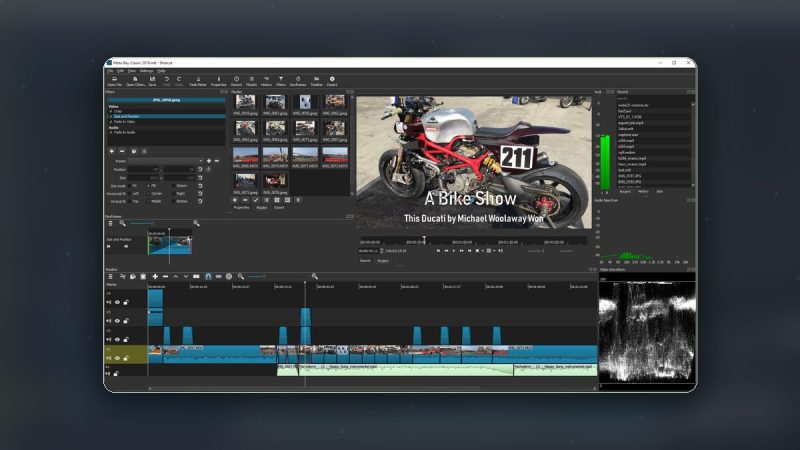The width and height of the screenshot is (800, 450).
Task: Open the player volume control
Action: pos(500,251)
